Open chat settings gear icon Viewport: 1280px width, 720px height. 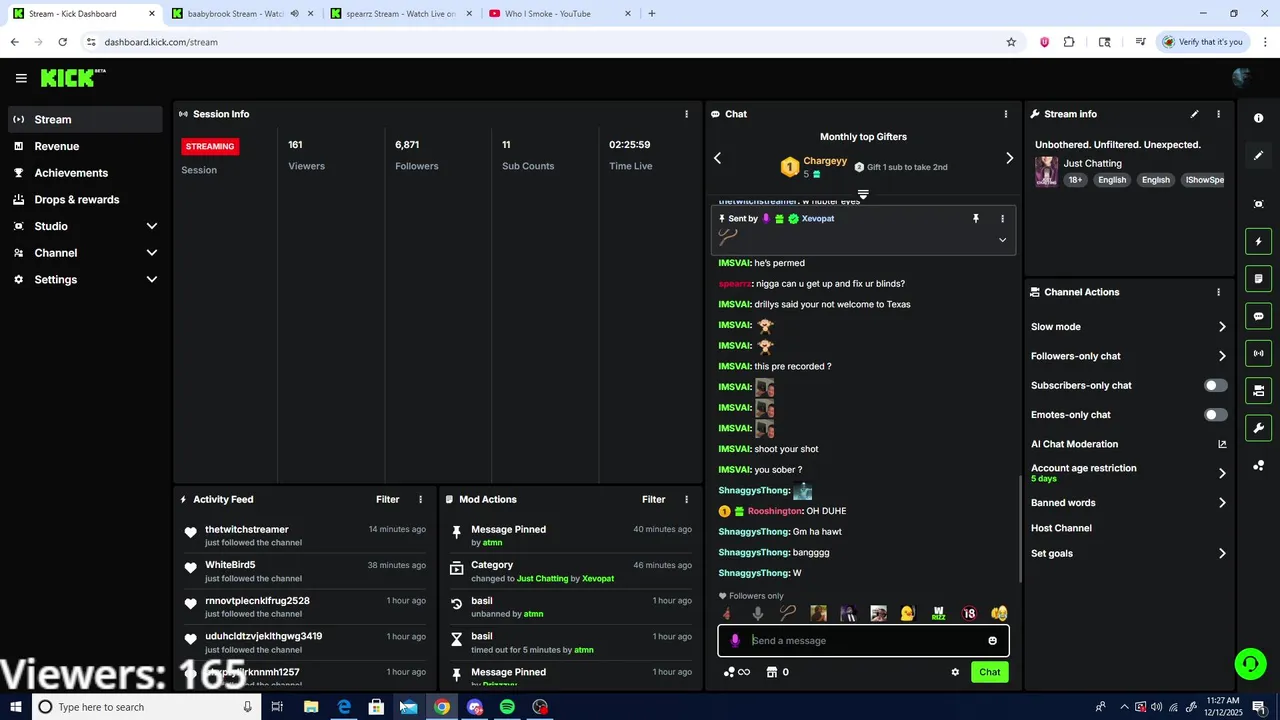point(955,672)
